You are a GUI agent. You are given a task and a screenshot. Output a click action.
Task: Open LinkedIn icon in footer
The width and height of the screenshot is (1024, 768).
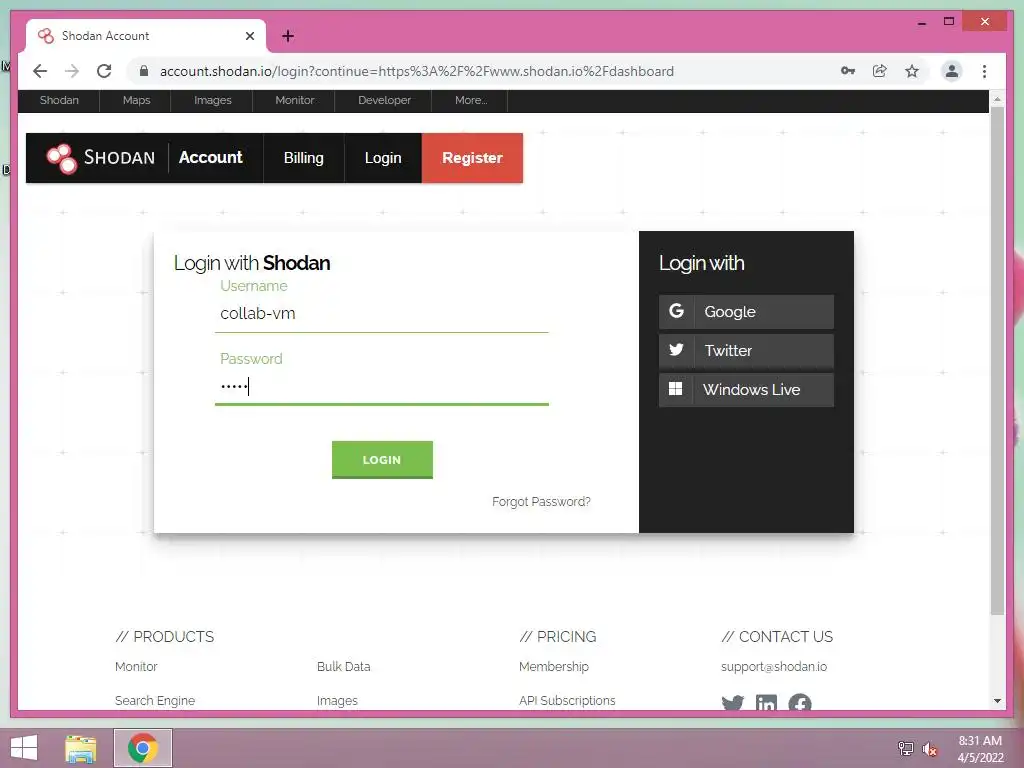pos(766,703)
